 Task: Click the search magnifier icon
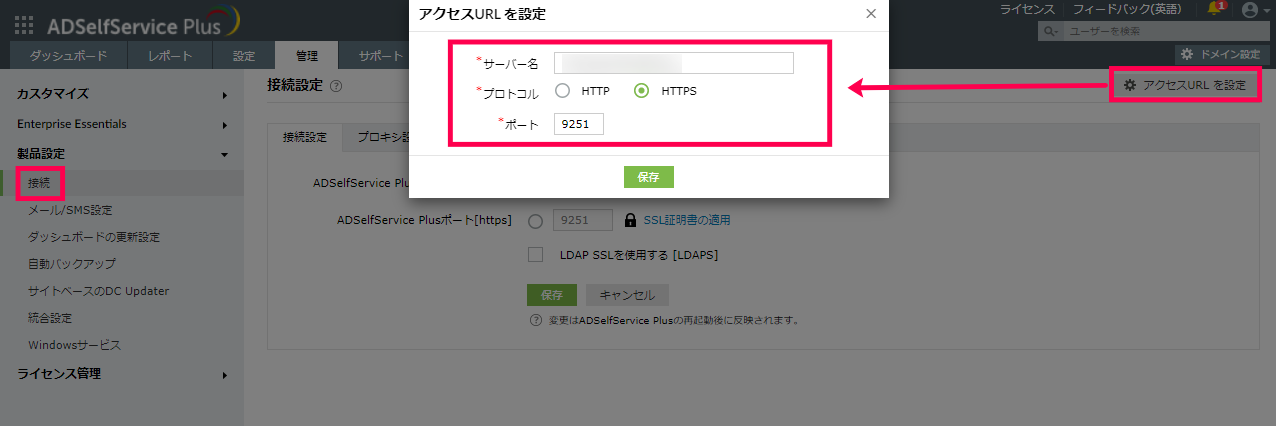pyautogui.click(x=1050, y=32)
